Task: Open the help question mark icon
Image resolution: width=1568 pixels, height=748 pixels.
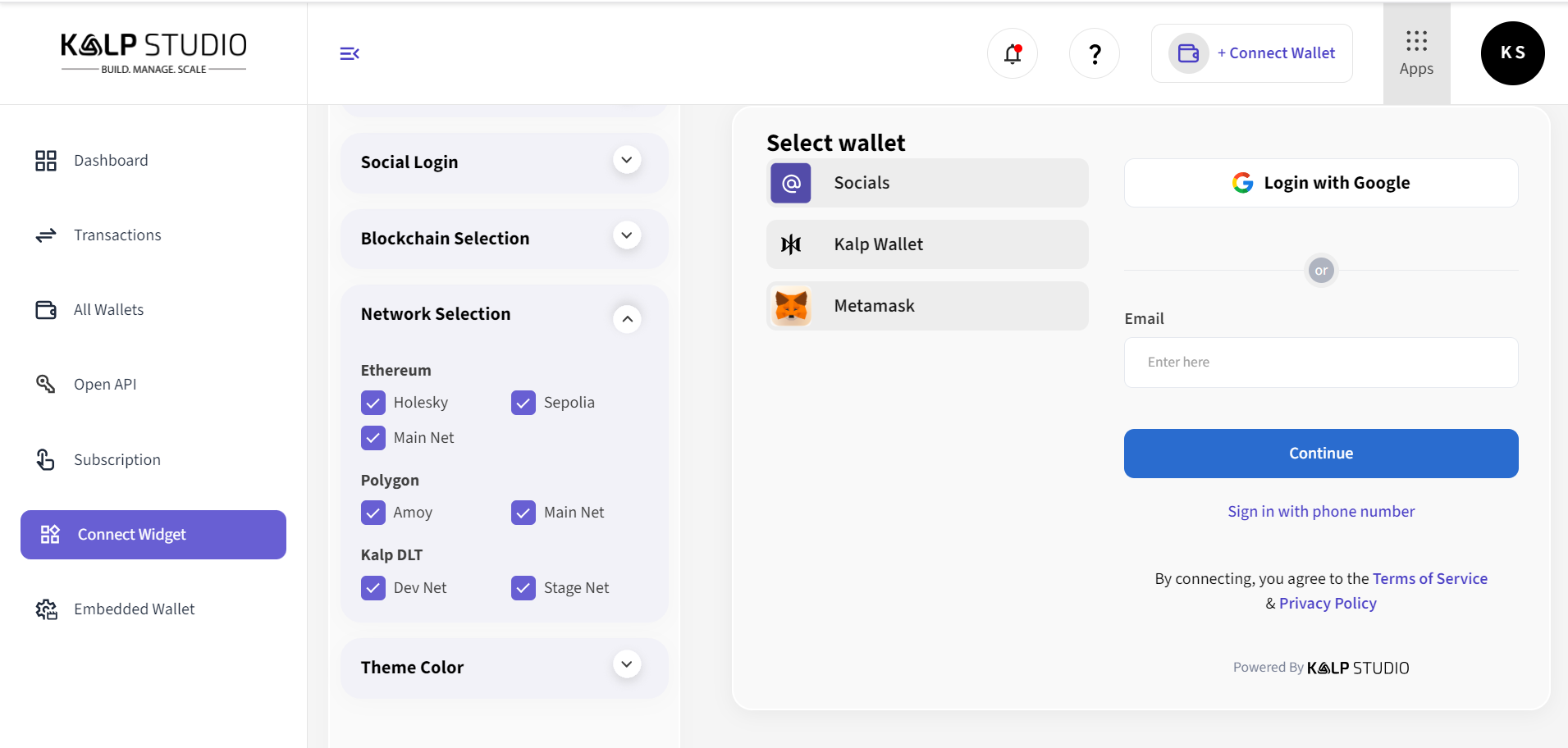Action: click(1095, 54)
